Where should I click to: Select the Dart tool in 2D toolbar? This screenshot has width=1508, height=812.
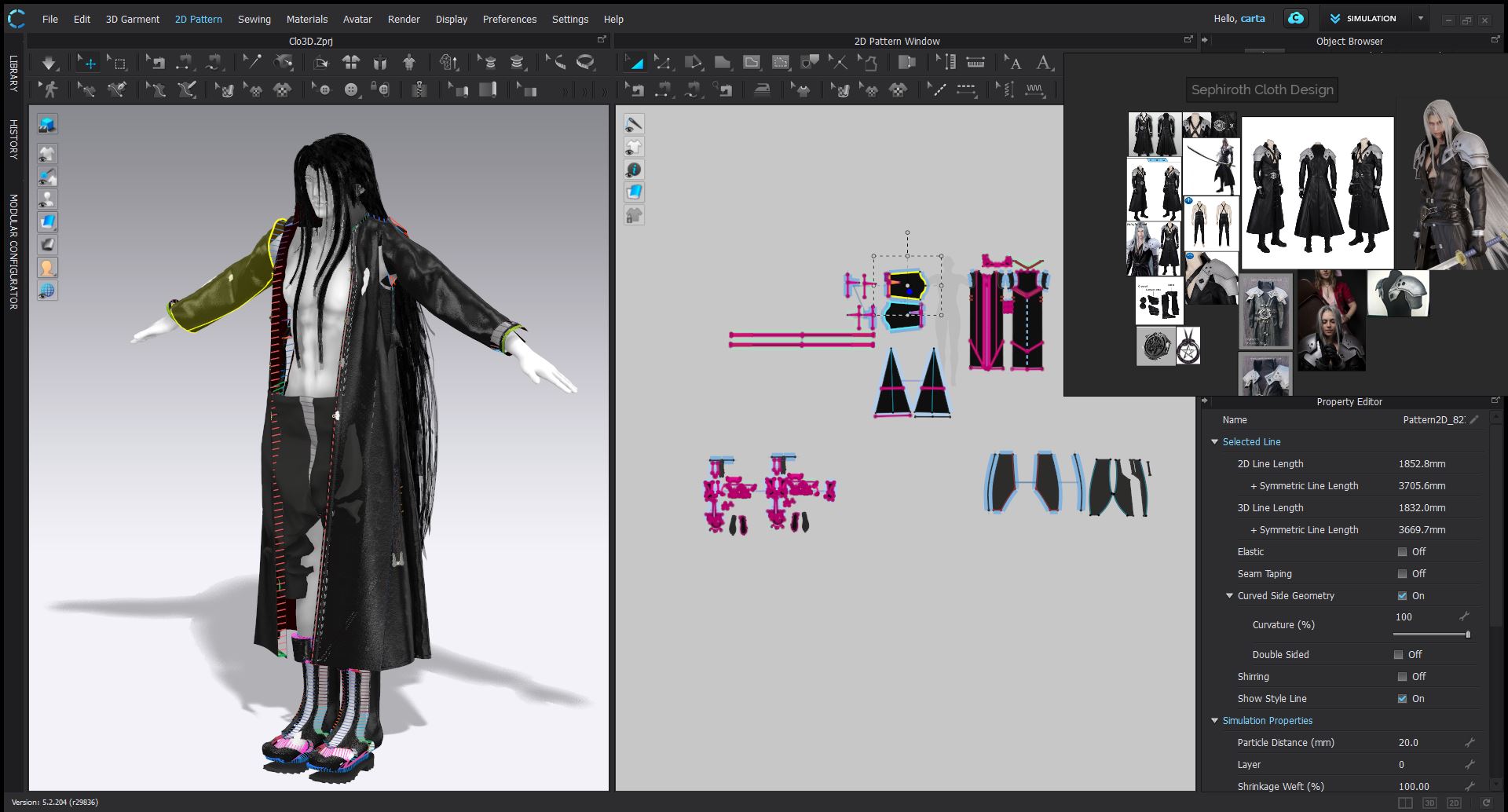(809, 63)
